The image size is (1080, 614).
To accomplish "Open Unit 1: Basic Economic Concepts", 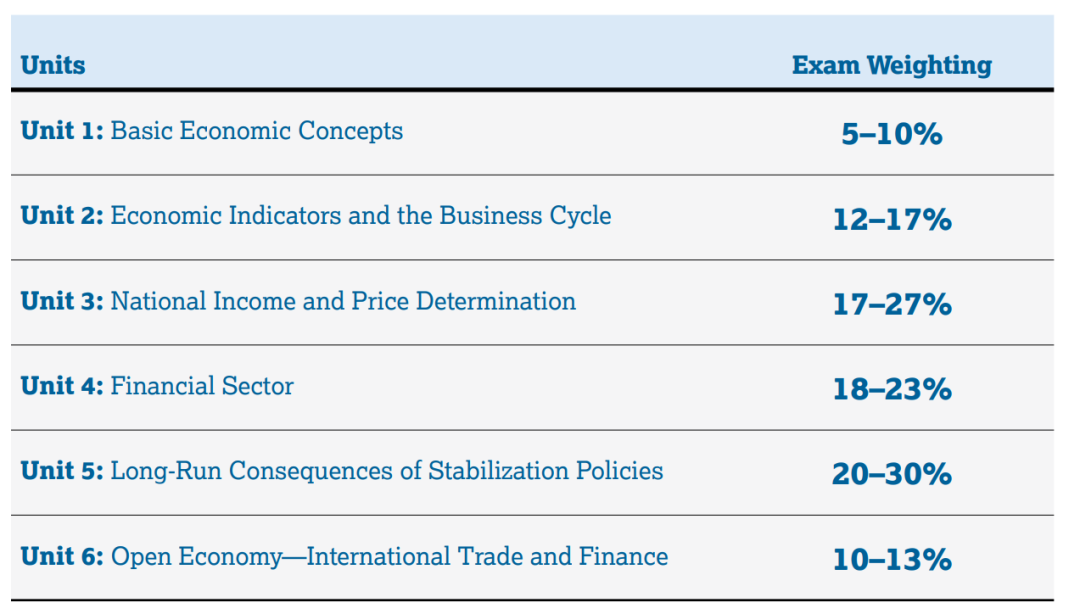I will tap(211, 131).
